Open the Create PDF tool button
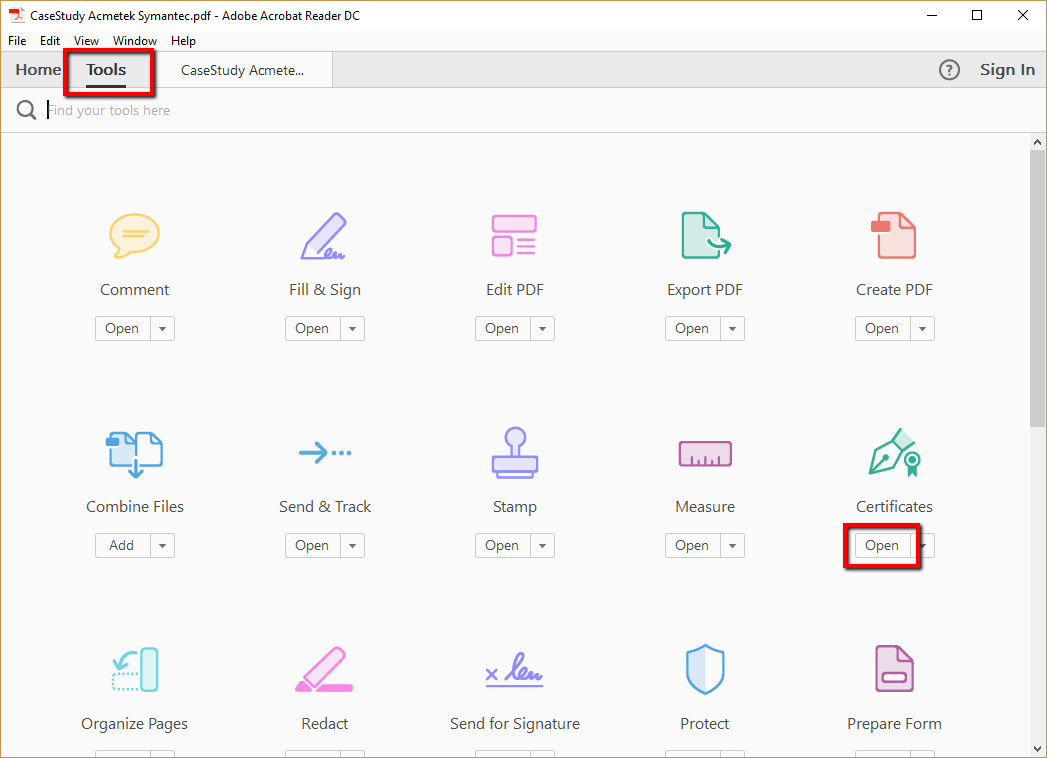The height and width of the screenshot is (758, 1047). pyautogui.click(x=882, y=329)
